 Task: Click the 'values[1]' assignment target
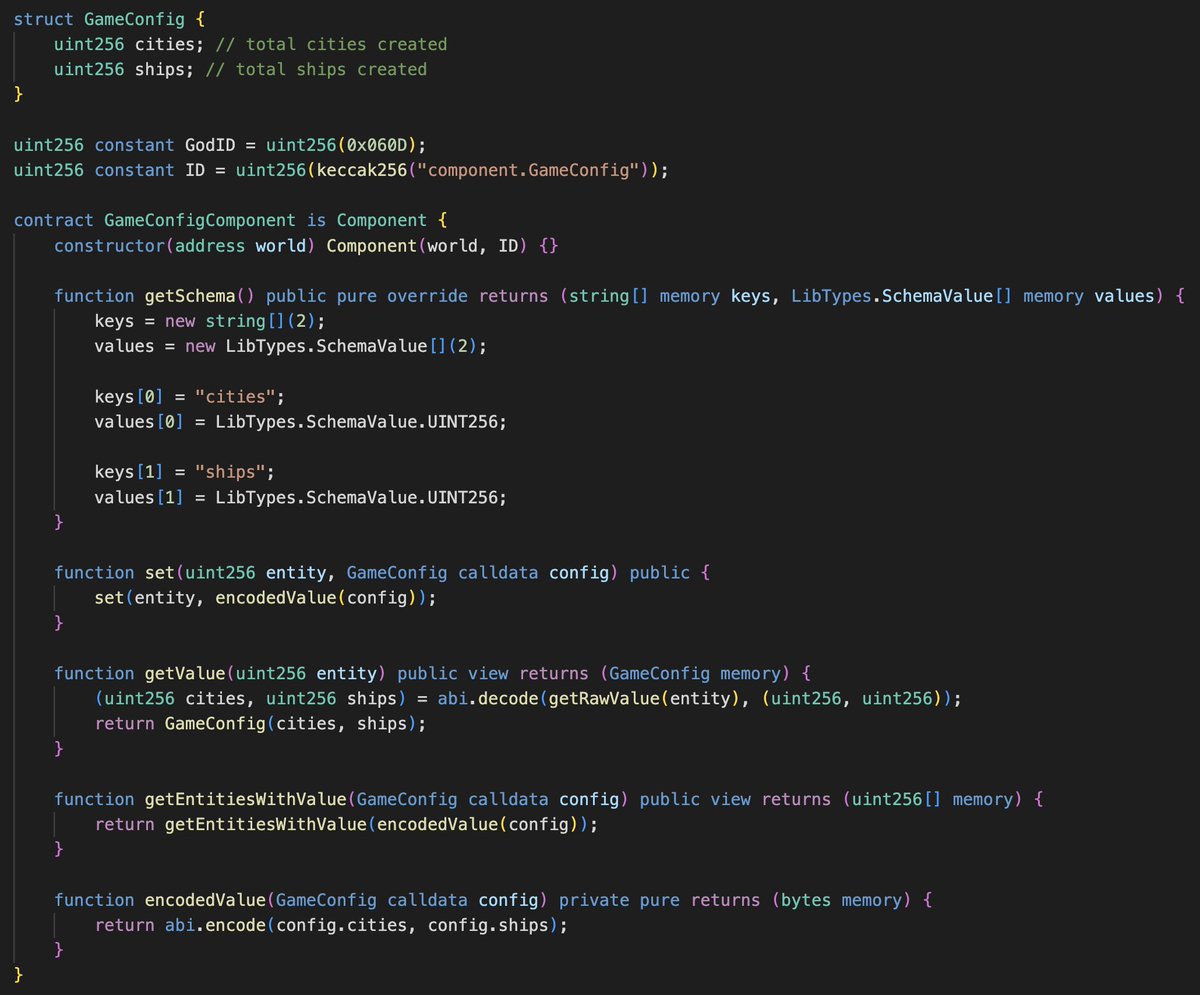(x=140, y=497)
